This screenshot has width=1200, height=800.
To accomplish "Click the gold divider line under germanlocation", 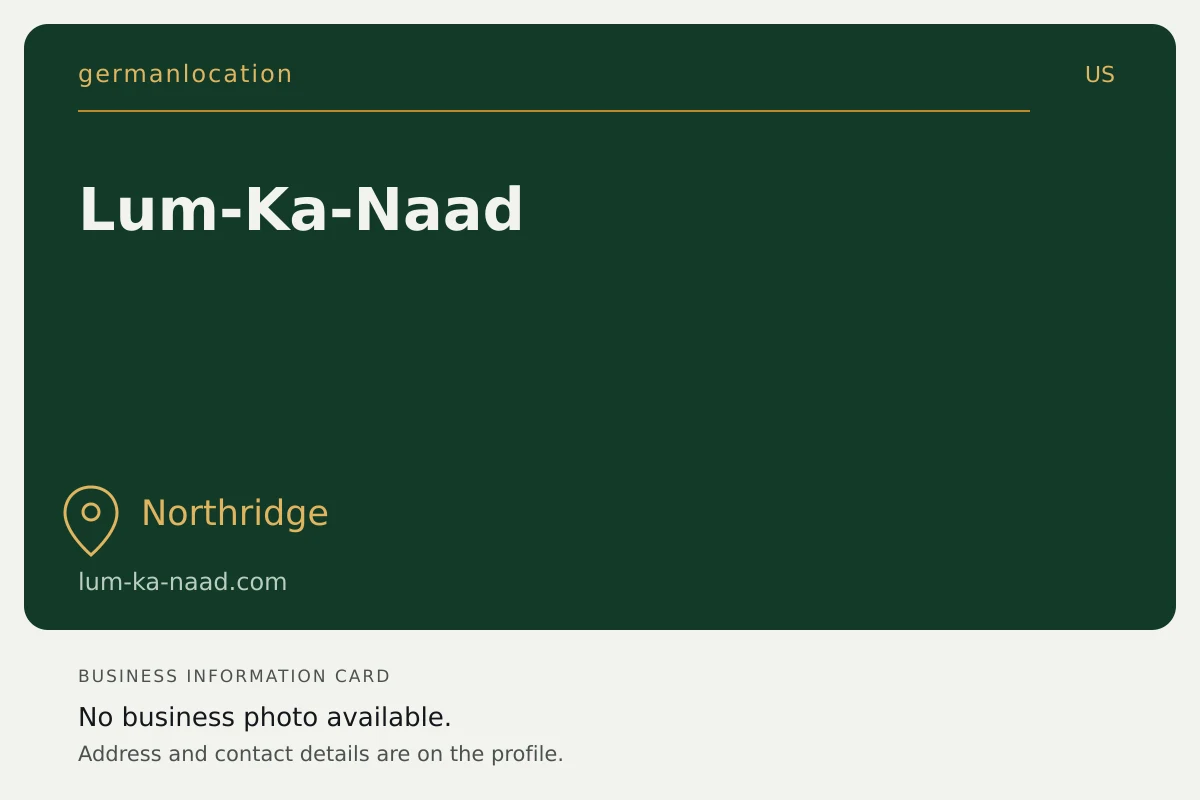I will (554, 111).
